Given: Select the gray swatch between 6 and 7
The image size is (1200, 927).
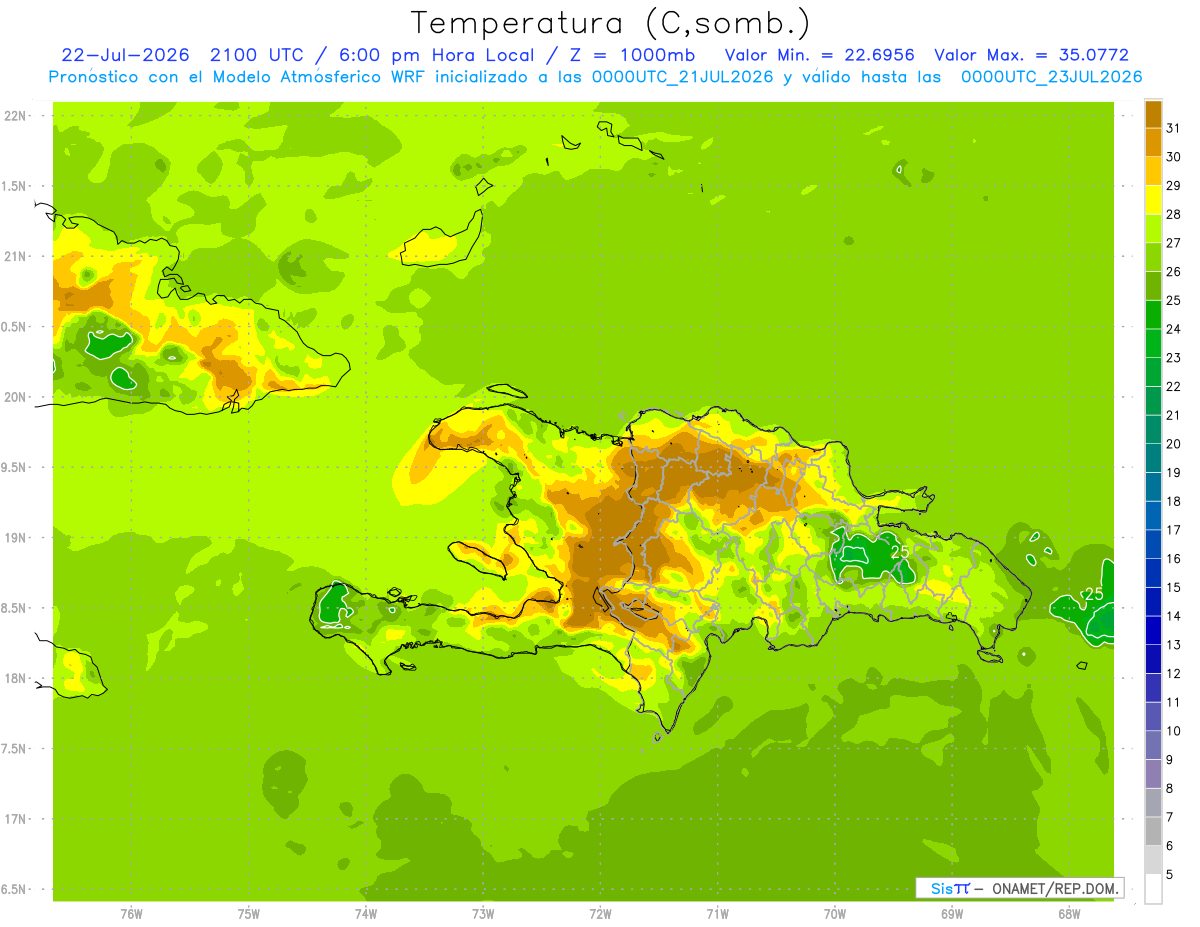Looking at the screenshot, I should [x=1153, y=831].
